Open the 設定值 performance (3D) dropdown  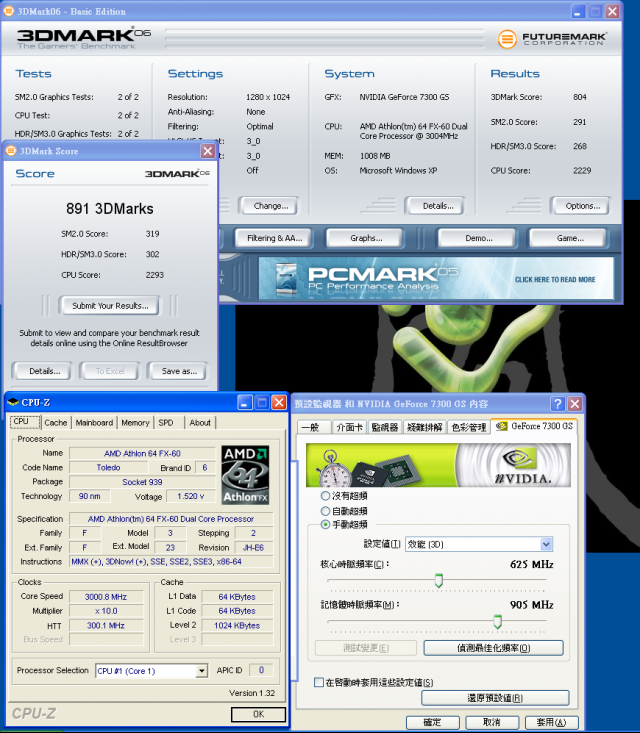coord(479,544)
